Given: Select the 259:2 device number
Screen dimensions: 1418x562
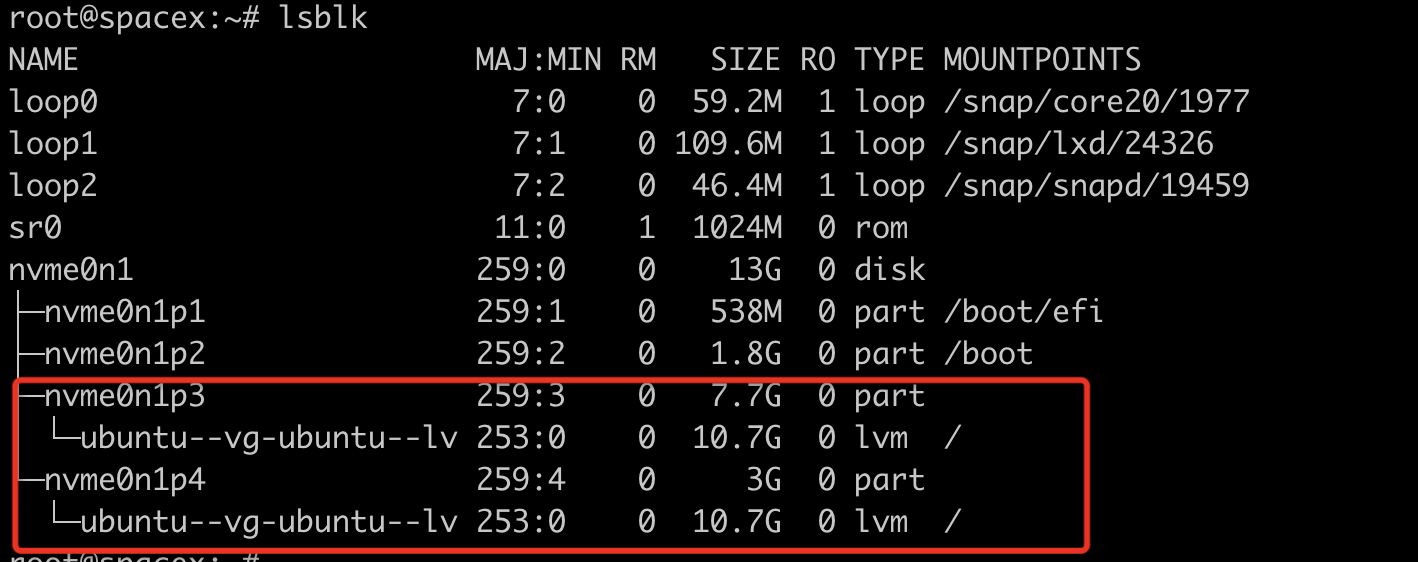Looking at the screenshot, I should click(x=521, y=354).
